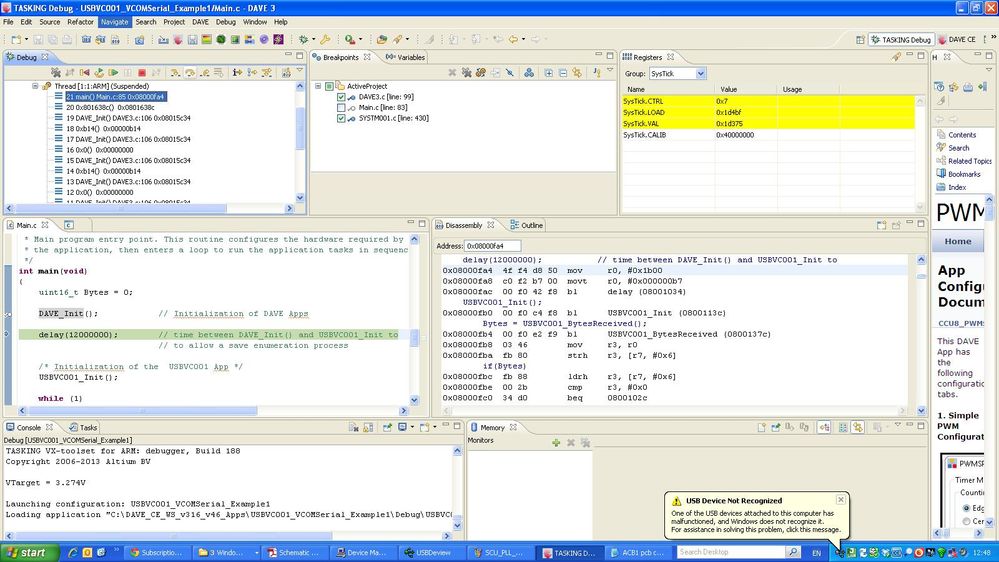Image resolution: width=999 pixels, height=562 pixels.
Task: Switch to DAVE CE perspective button
Action: pyautogui.click(x=957, y=40)
